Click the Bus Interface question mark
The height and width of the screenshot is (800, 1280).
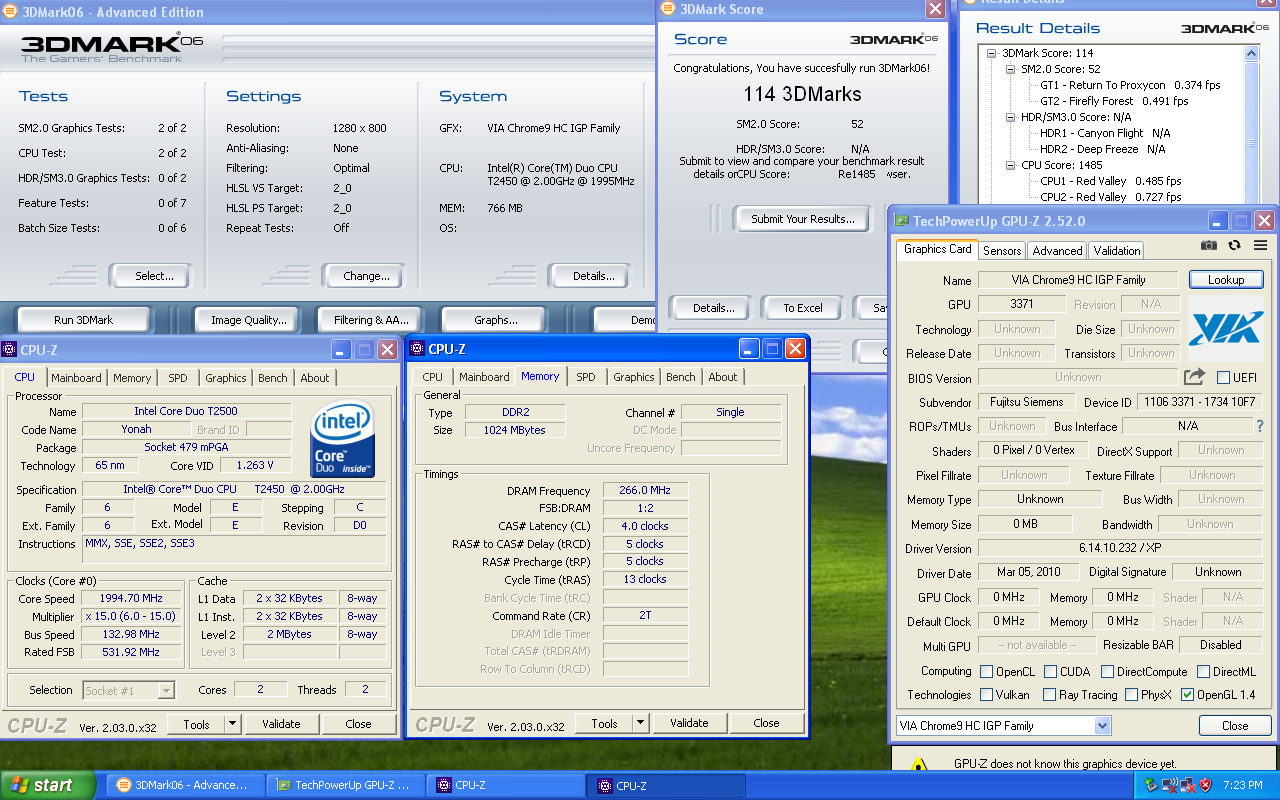pos(1260,426)
